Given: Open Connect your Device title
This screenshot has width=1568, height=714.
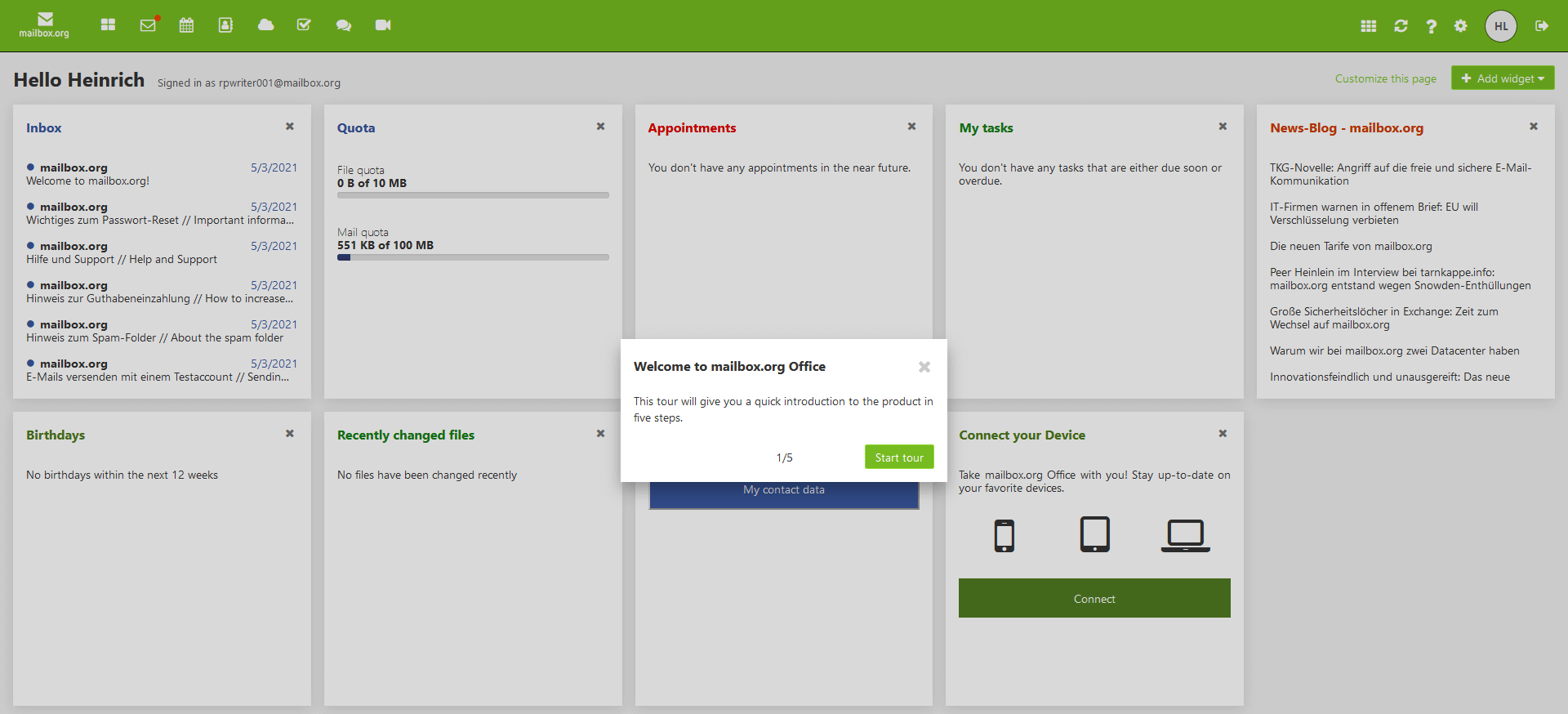Looking at the screenshot, I should click(1022, 435).
